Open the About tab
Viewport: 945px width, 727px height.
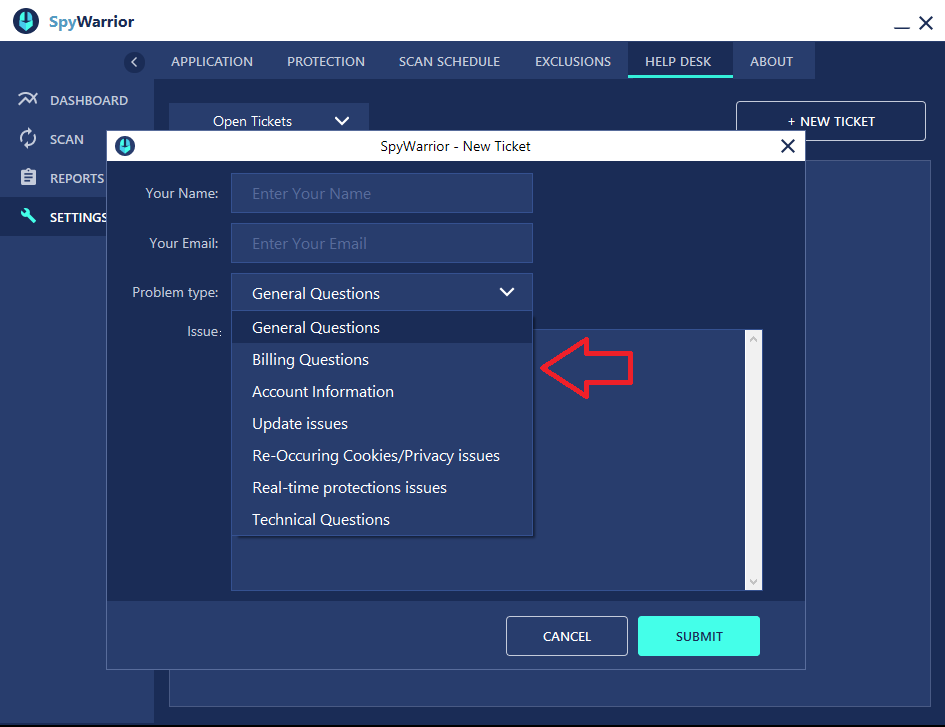point(771,61)
